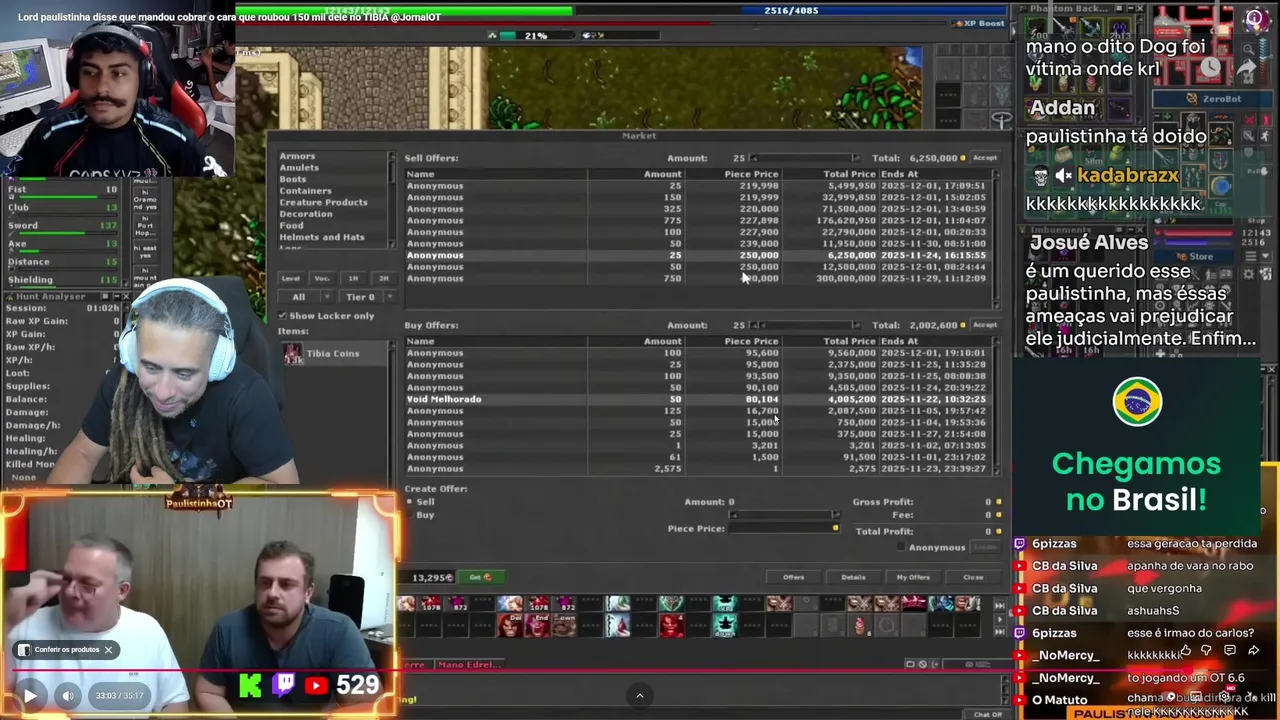Play the paused video

pos(30,695)
